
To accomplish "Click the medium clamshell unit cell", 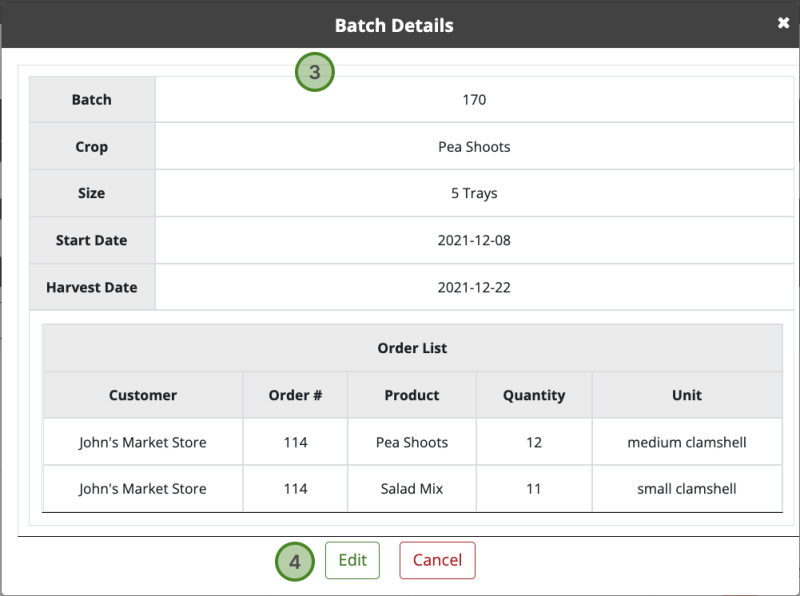I will pyautogui.click(x=686, y=442).
